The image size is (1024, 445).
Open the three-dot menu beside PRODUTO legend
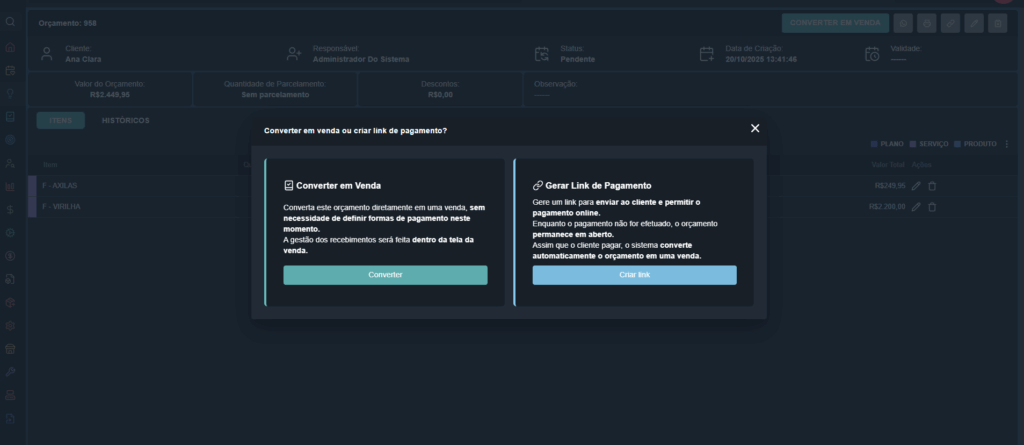point(1007,144)
